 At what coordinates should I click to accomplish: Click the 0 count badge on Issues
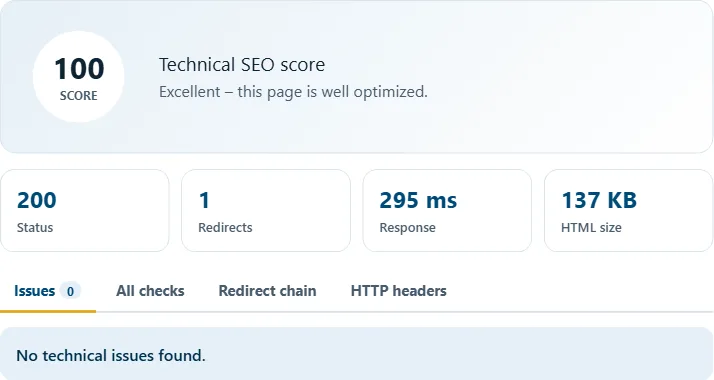[70, 291]
